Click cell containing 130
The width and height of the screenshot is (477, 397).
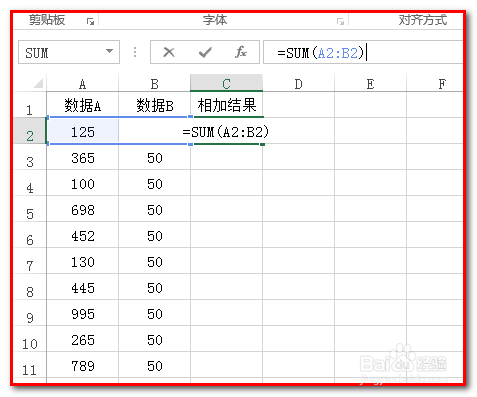pyautogui.click(x=82, y=261)
